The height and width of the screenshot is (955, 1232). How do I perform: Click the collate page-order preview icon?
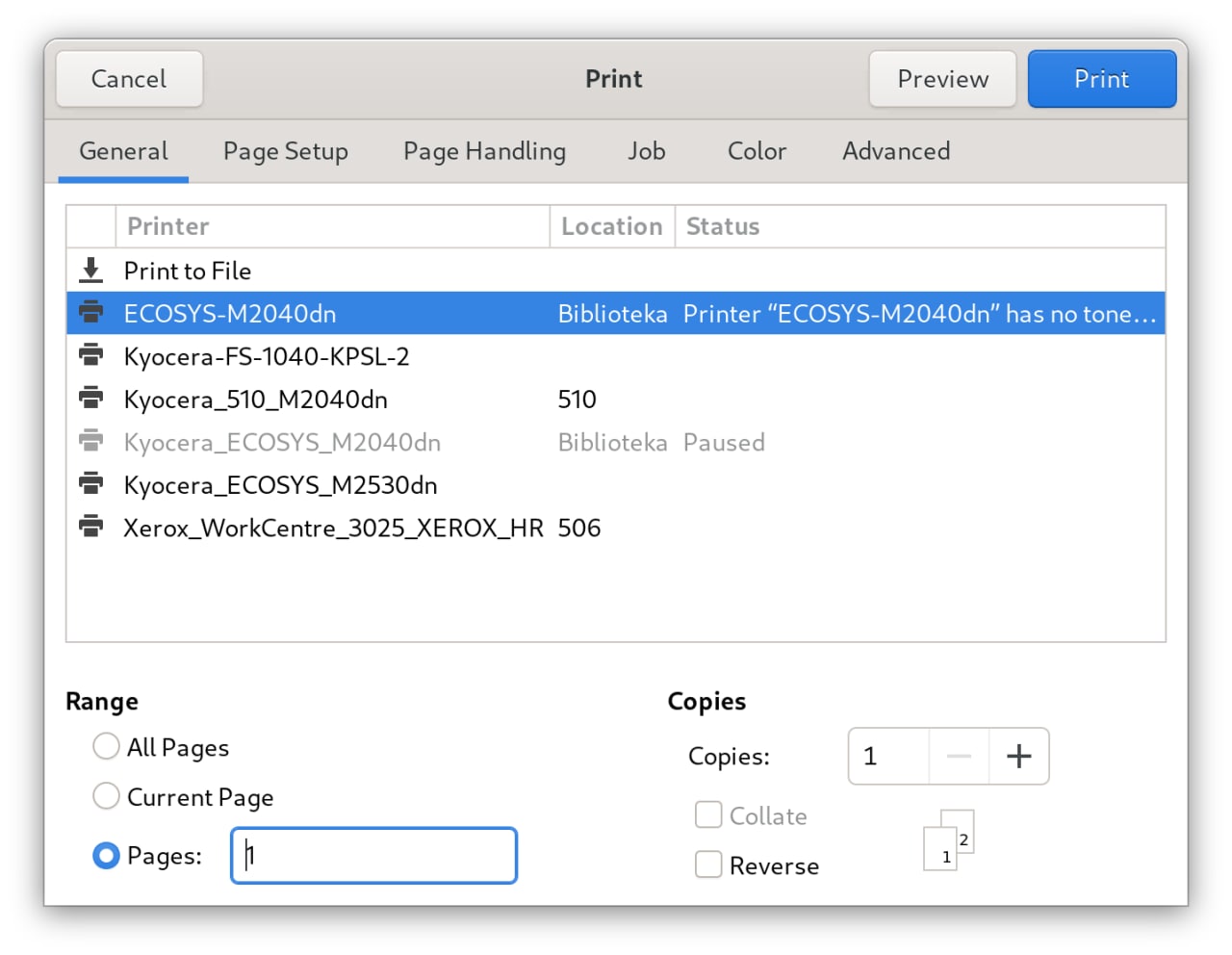coord(949,839)
